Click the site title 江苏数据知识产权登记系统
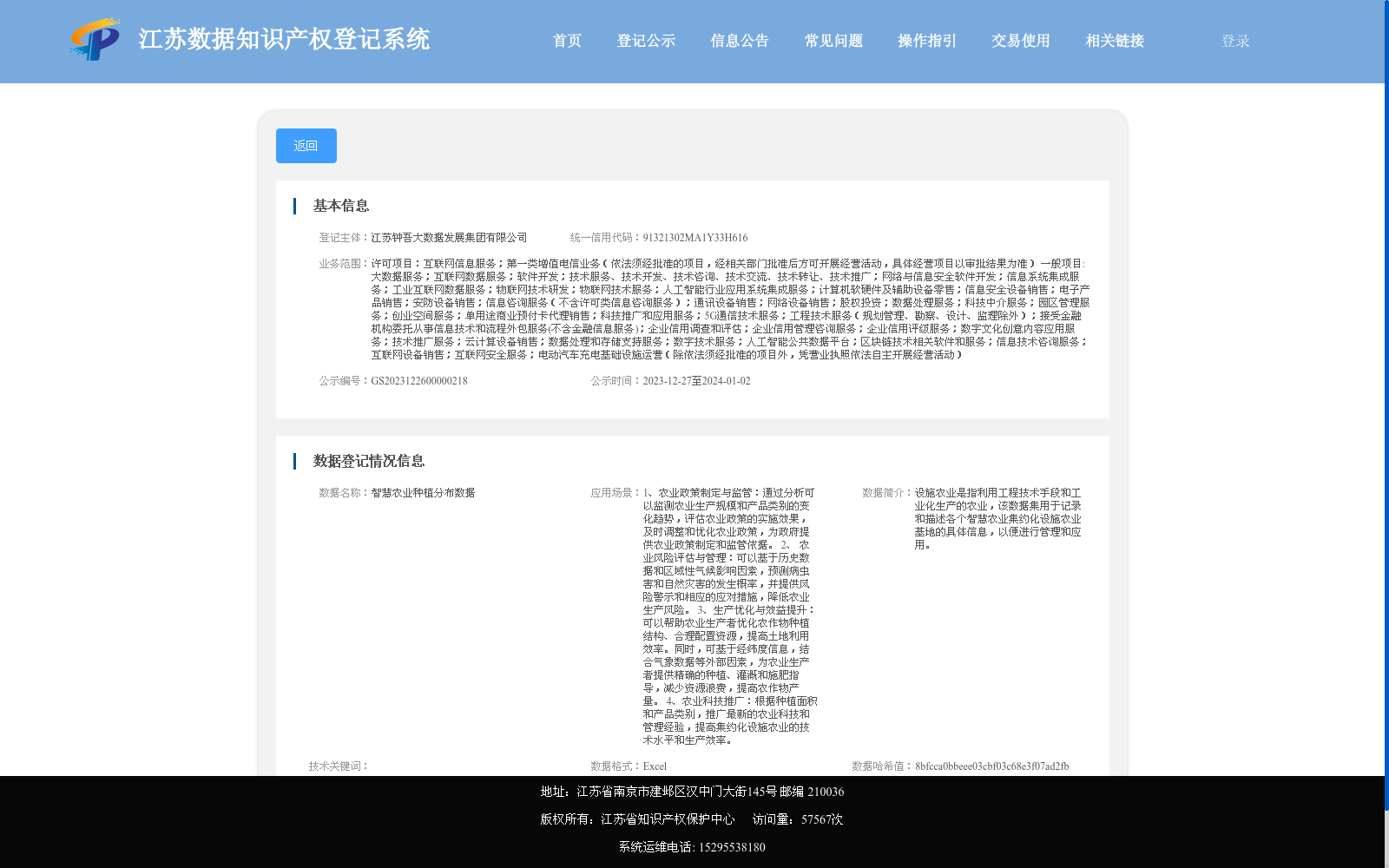The width and height of the screenshot is (1389, 868). point(284,39)
